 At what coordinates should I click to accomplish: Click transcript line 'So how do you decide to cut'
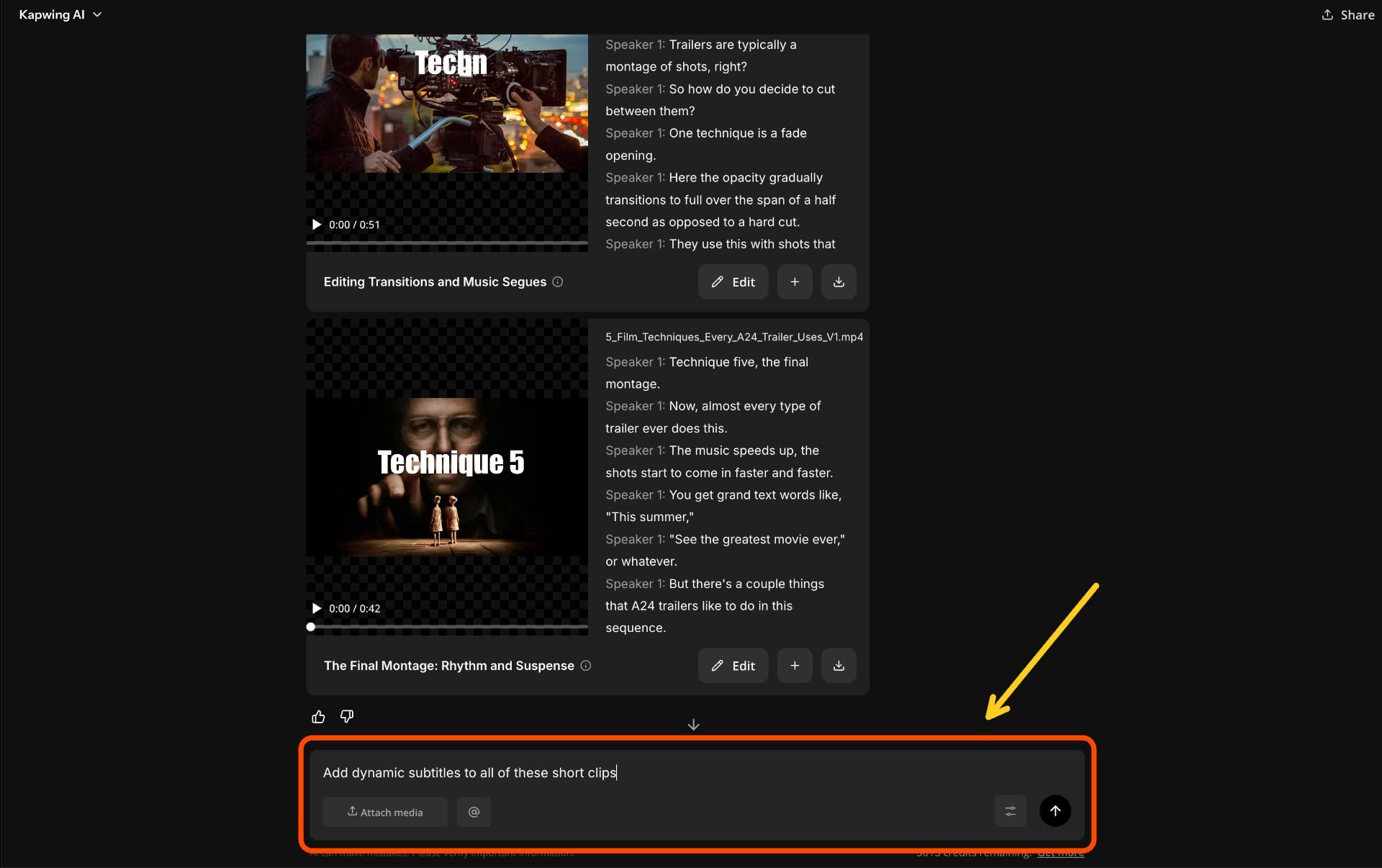point(720,100)
